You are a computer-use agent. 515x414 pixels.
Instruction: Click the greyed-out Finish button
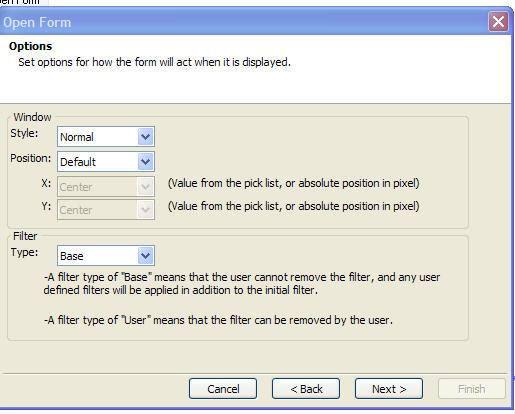tap(472, 389)
